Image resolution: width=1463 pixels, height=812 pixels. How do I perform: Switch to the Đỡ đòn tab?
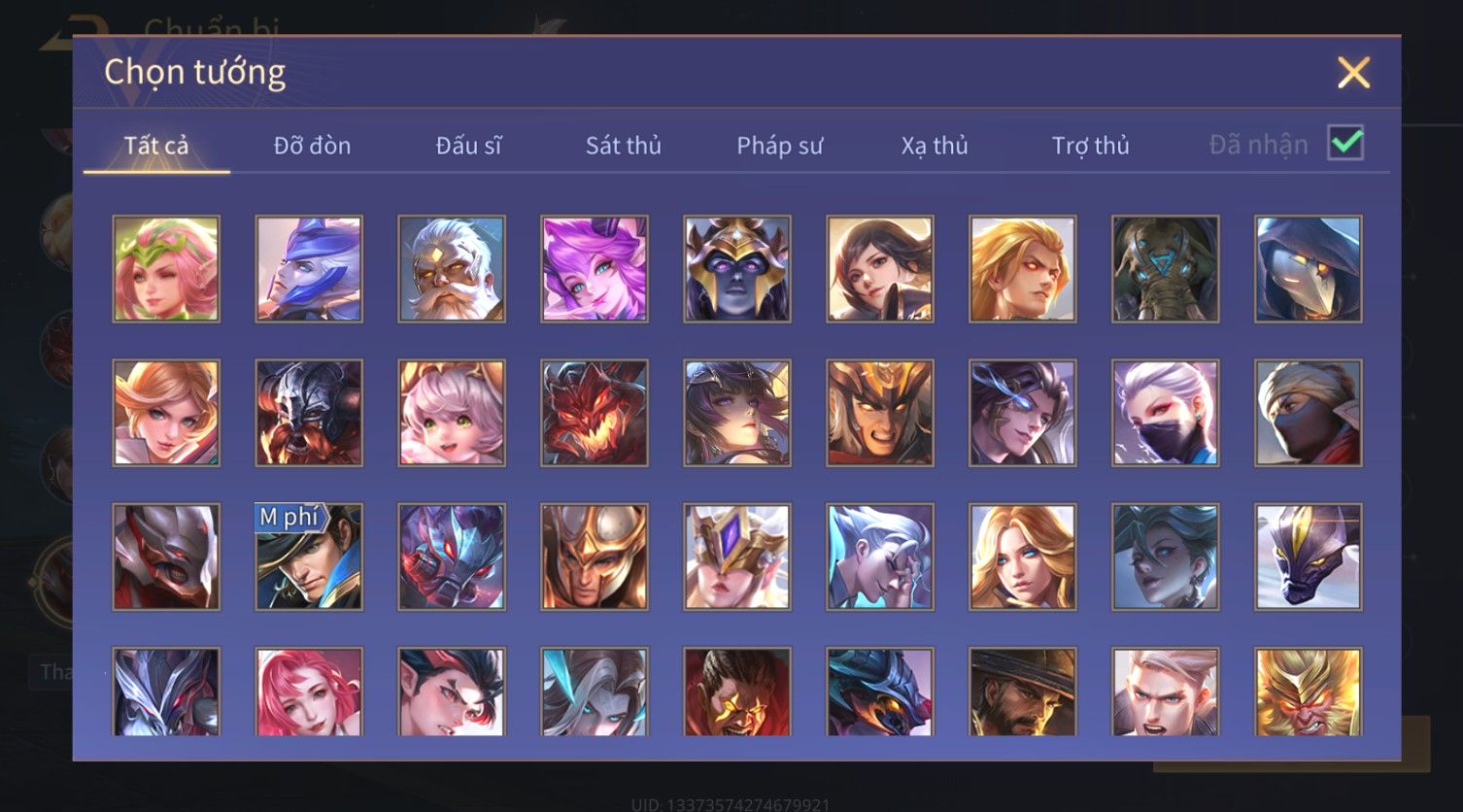(312, 146)
